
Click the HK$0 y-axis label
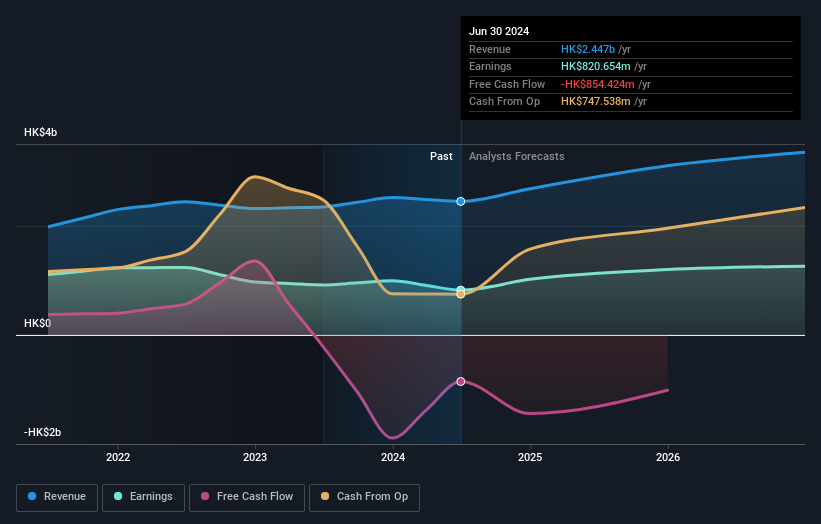[x=38, y=324]
